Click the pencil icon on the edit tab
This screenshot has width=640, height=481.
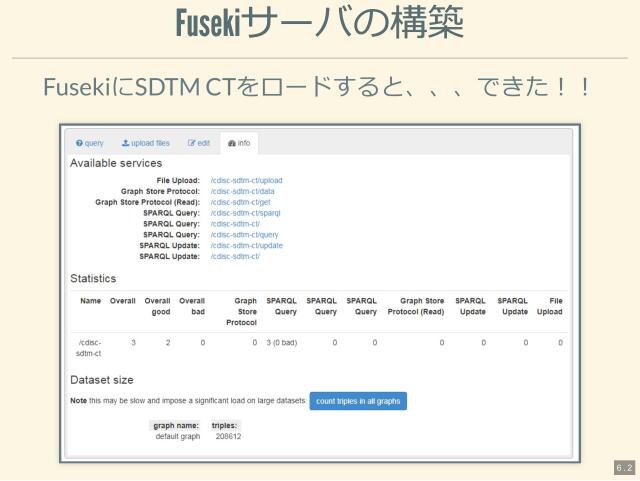click(192, 144)
